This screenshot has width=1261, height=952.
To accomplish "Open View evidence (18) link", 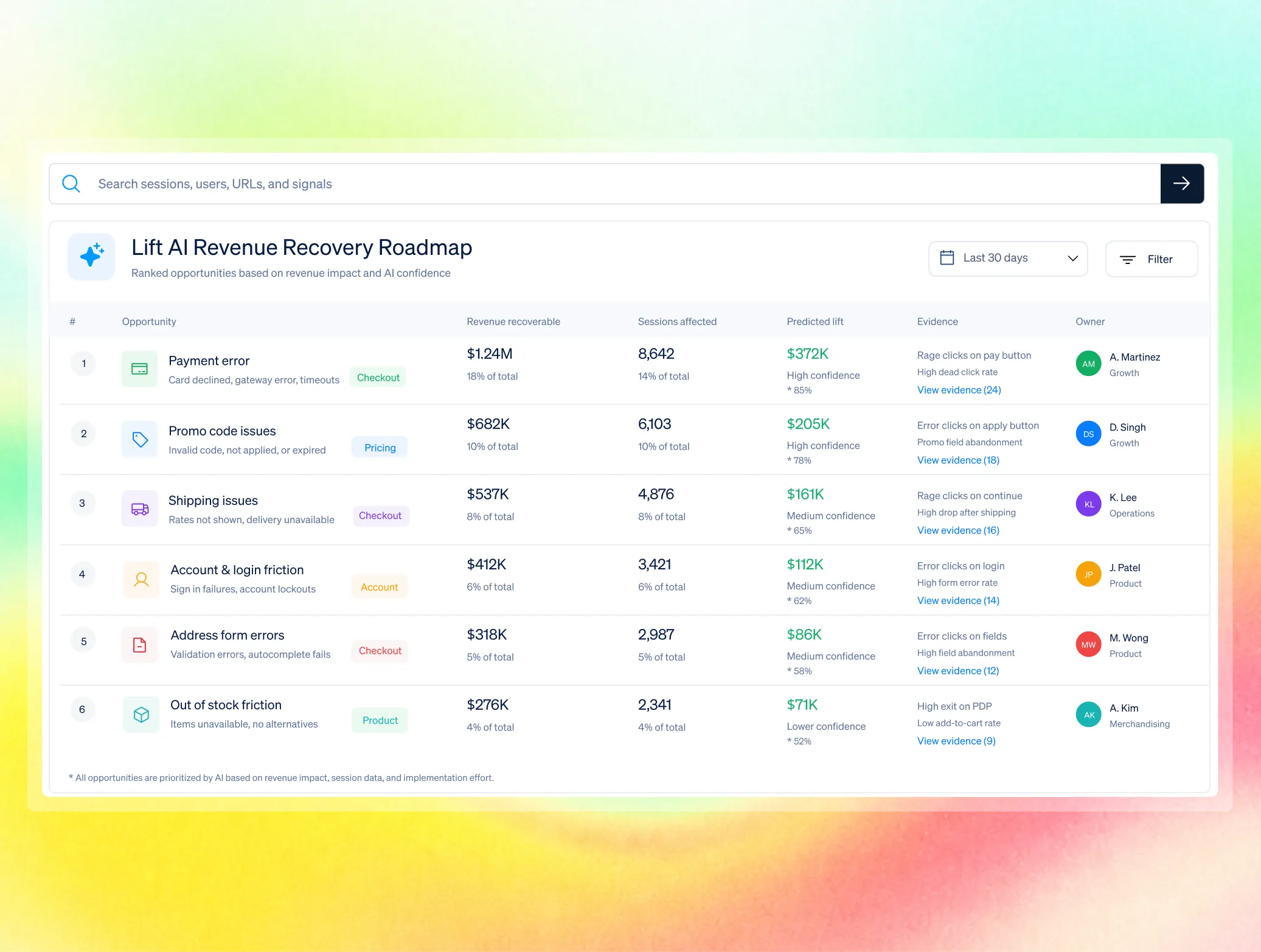I will tap(959, 460).
